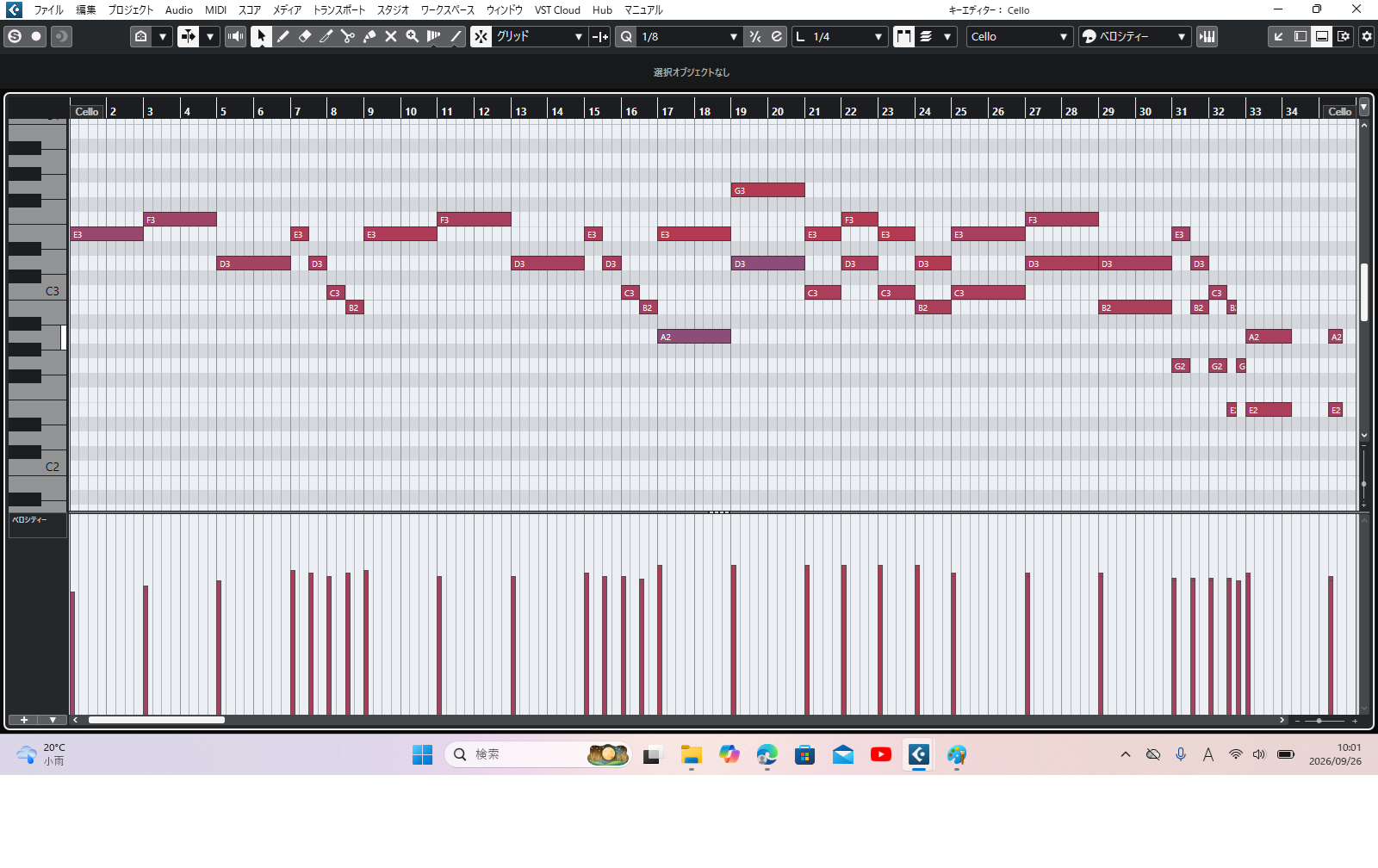Toggle Acoustic Feedback speaker button
This screenshot has height=868, width=1378.
pyautogui.click(x=235, y=36)
